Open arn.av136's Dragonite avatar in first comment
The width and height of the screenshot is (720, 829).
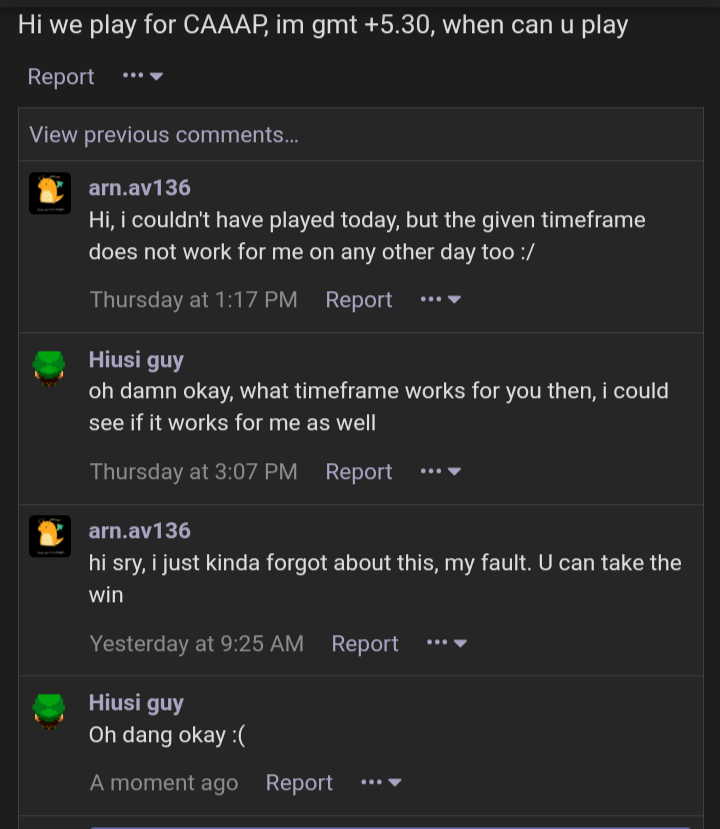[x=50, y=193]
